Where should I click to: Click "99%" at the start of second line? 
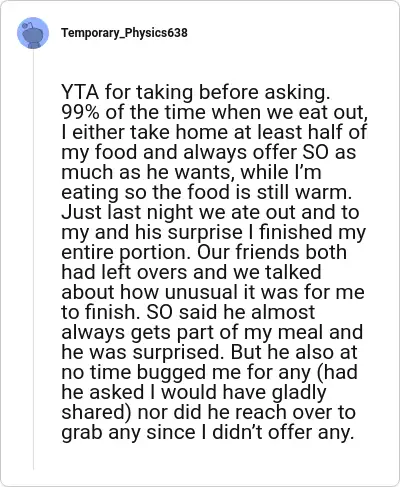coord(80,112)
